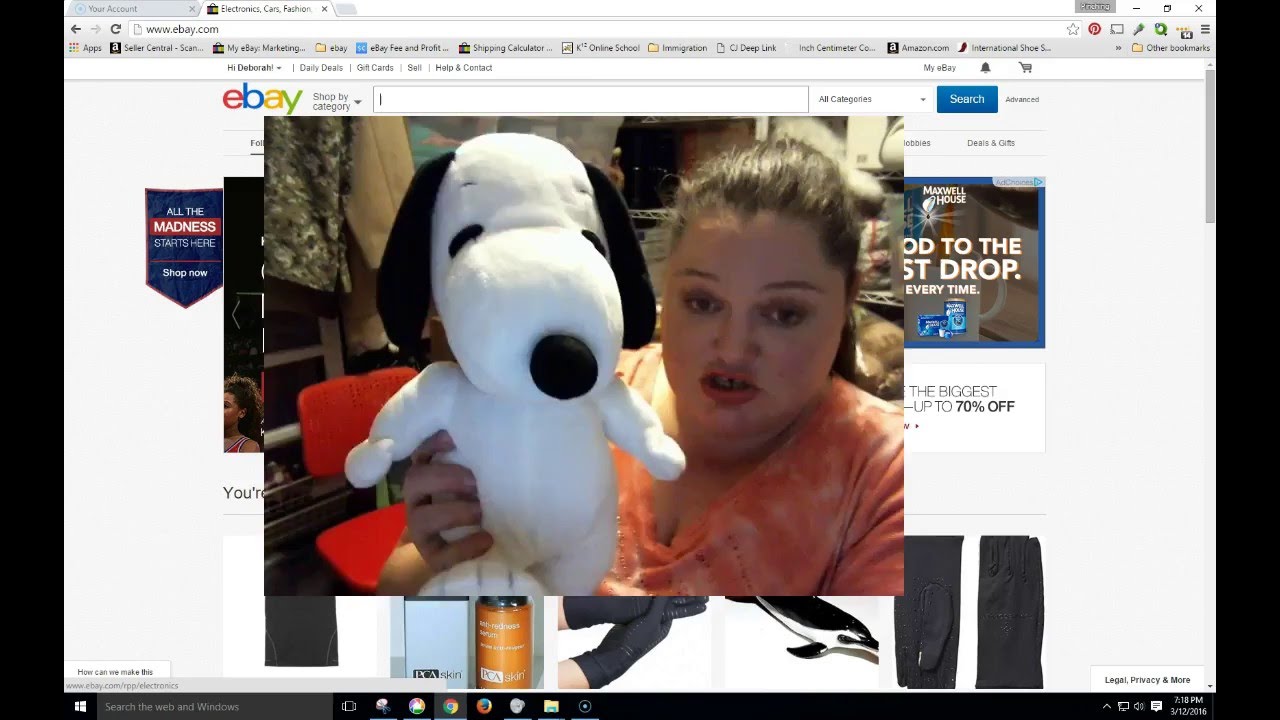The height and width of the screenshot is (720, 1280).
Task: Open Daily Deals link
Action: pyautogui.click(x=321, y=68)
